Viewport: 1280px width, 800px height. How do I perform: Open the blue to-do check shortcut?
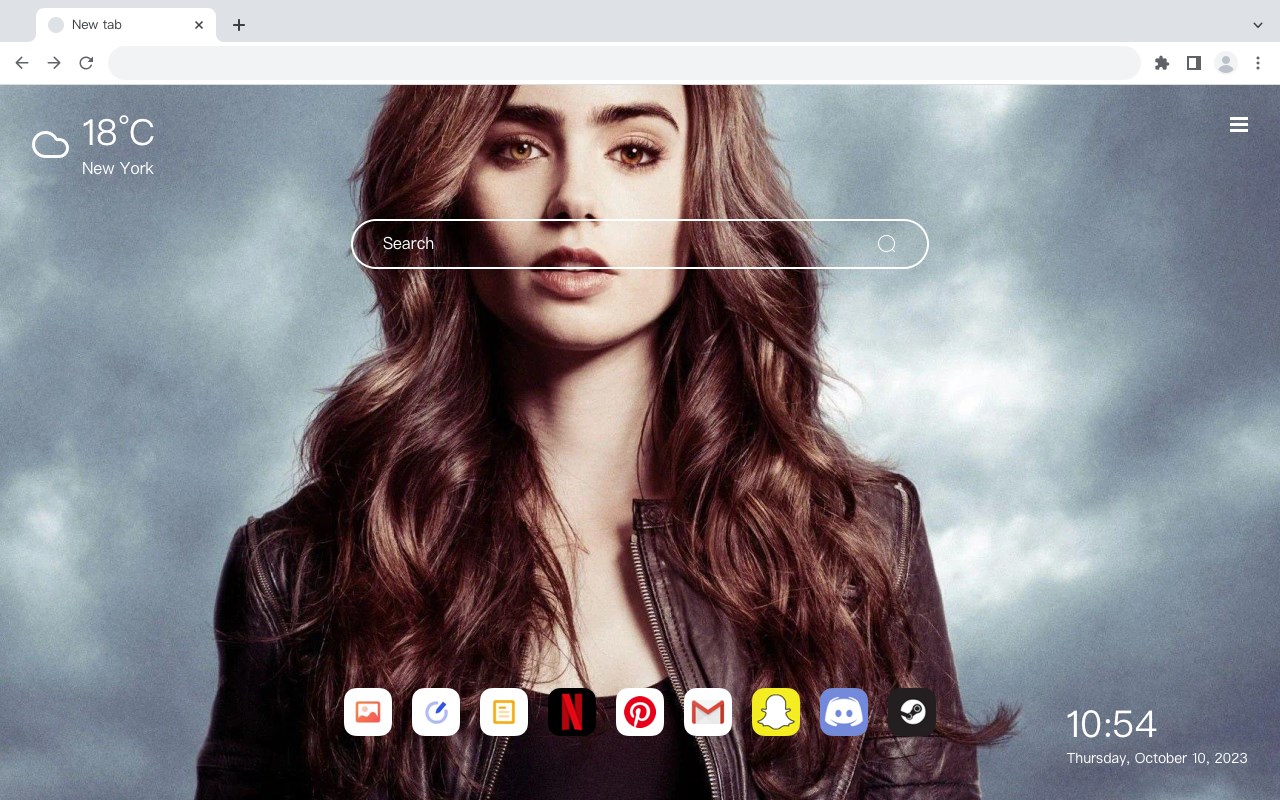coord(436,712)
